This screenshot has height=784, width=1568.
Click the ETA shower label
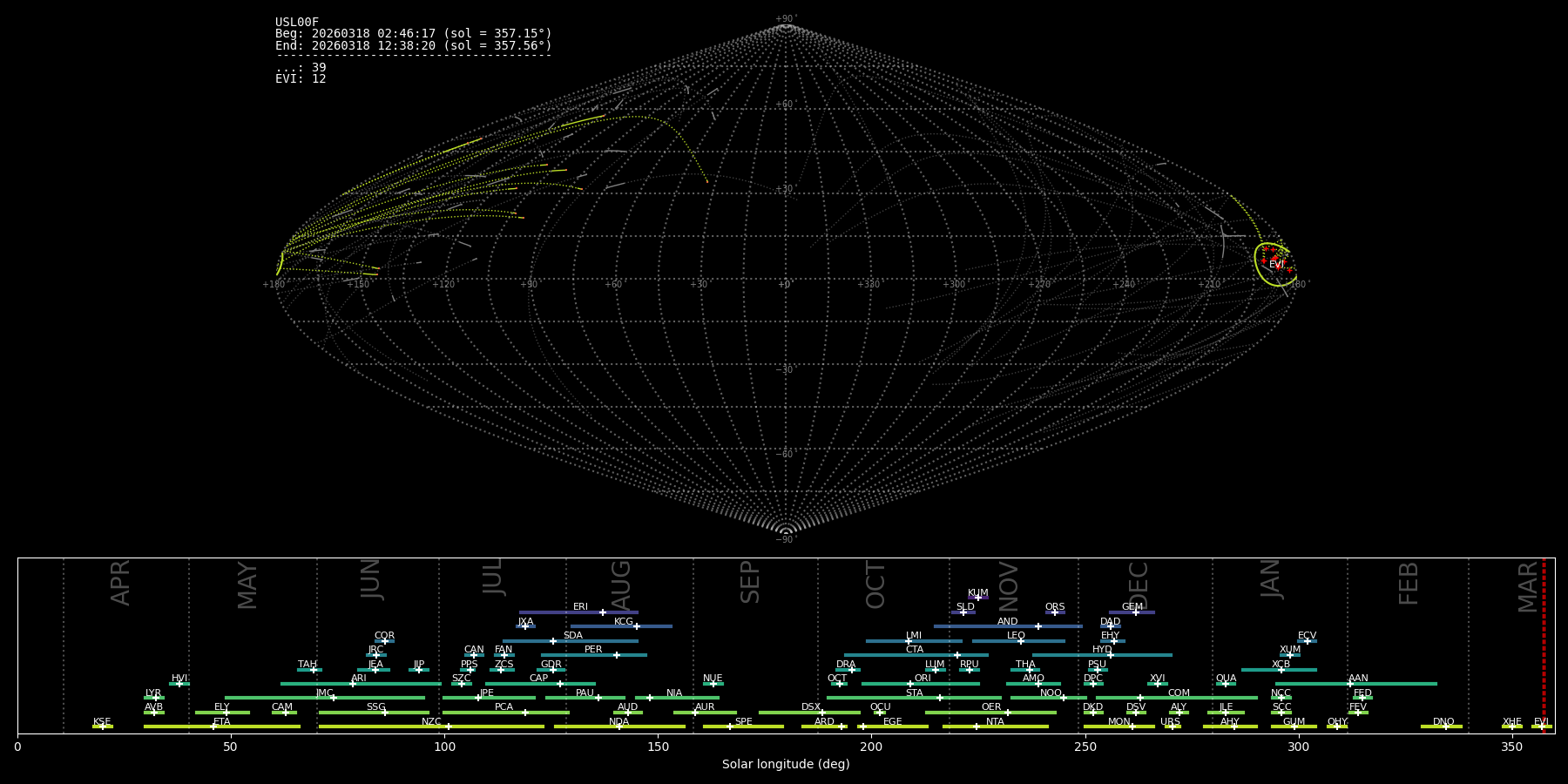coord(222,722)
